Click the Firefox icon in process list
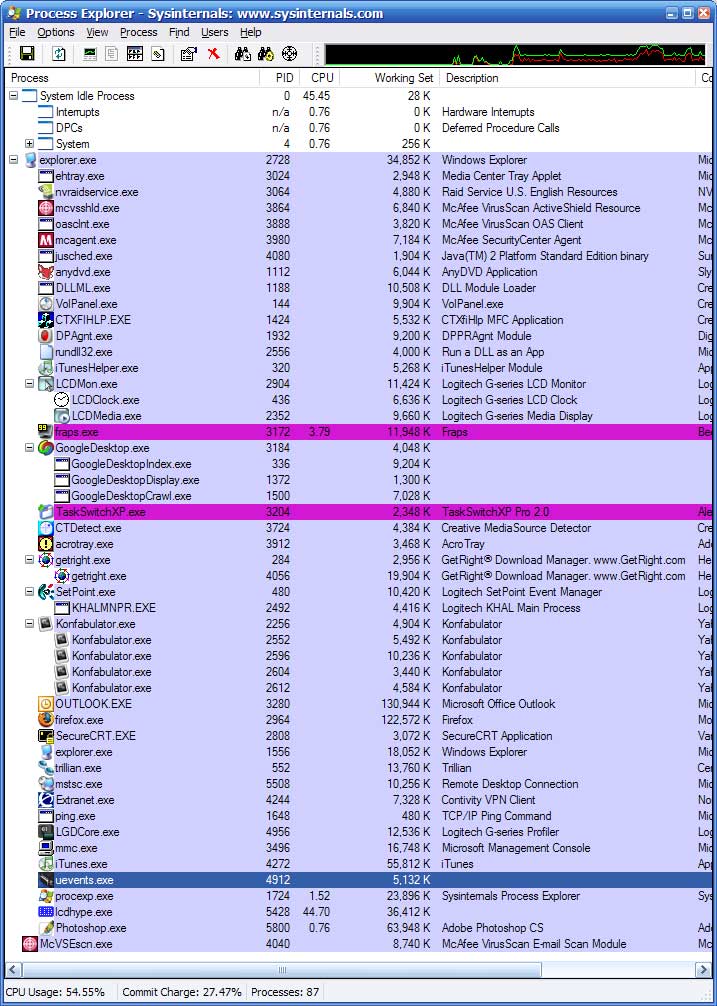 click(x=46, y=720)
